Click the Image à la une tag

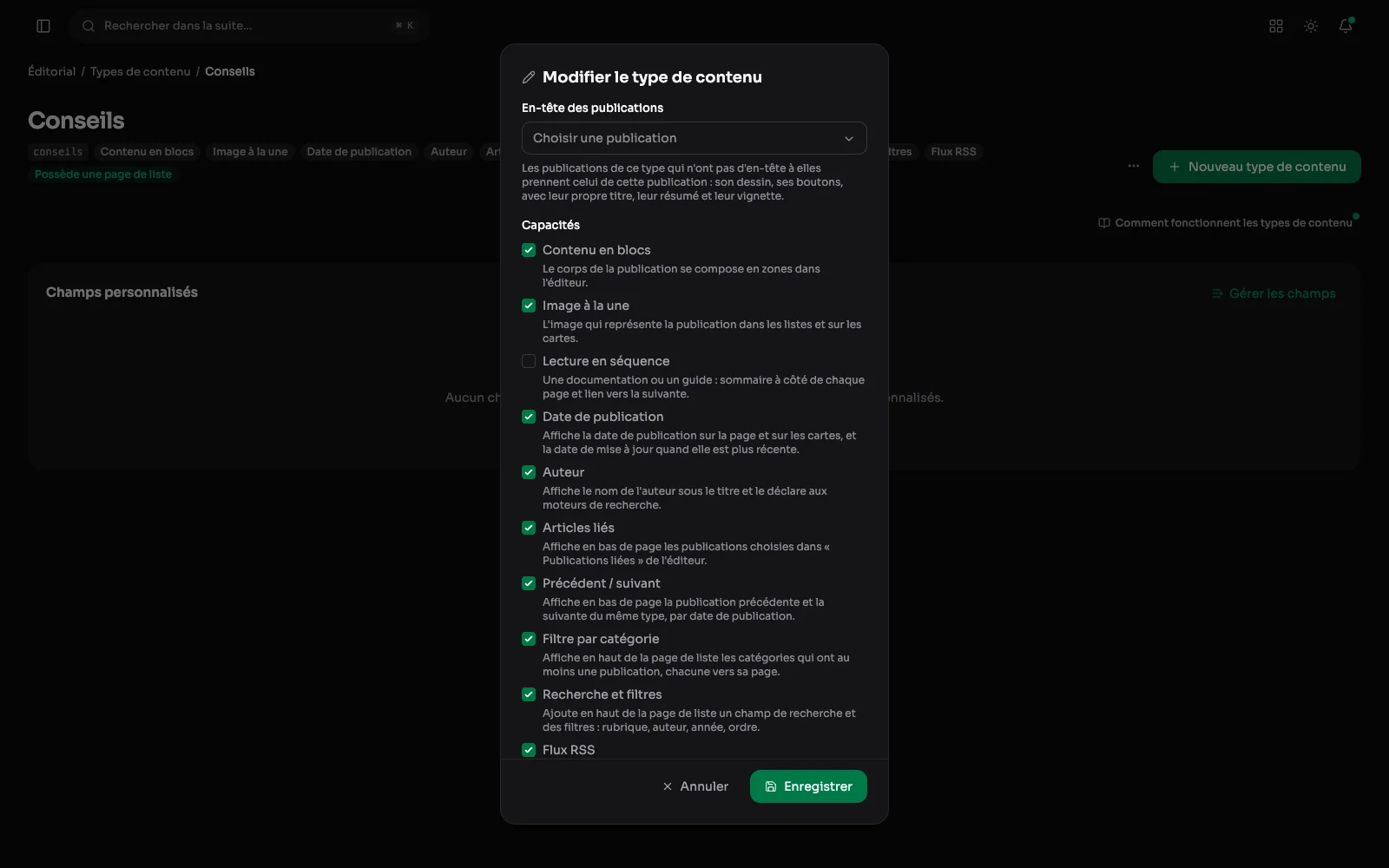coord(250,152)
